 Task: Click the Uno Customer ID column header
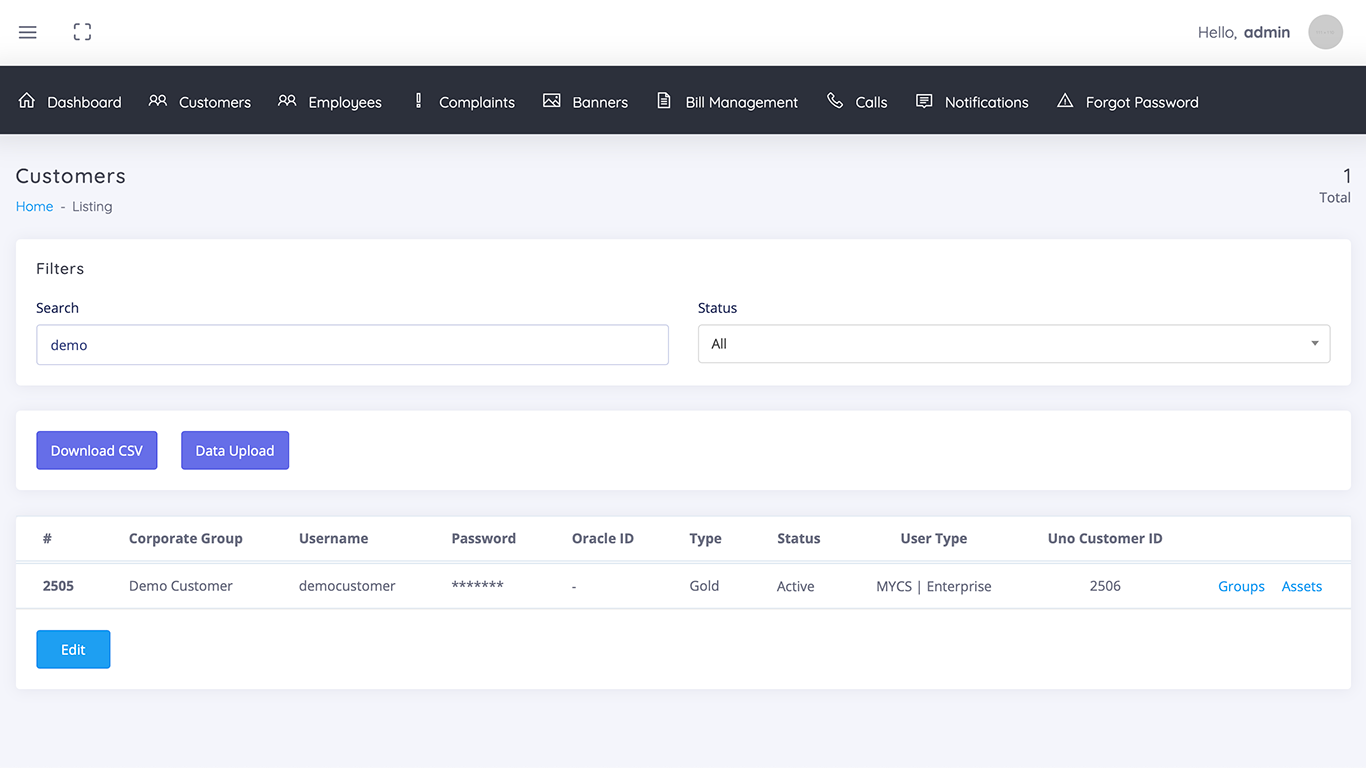click(x=1105, y=538)
